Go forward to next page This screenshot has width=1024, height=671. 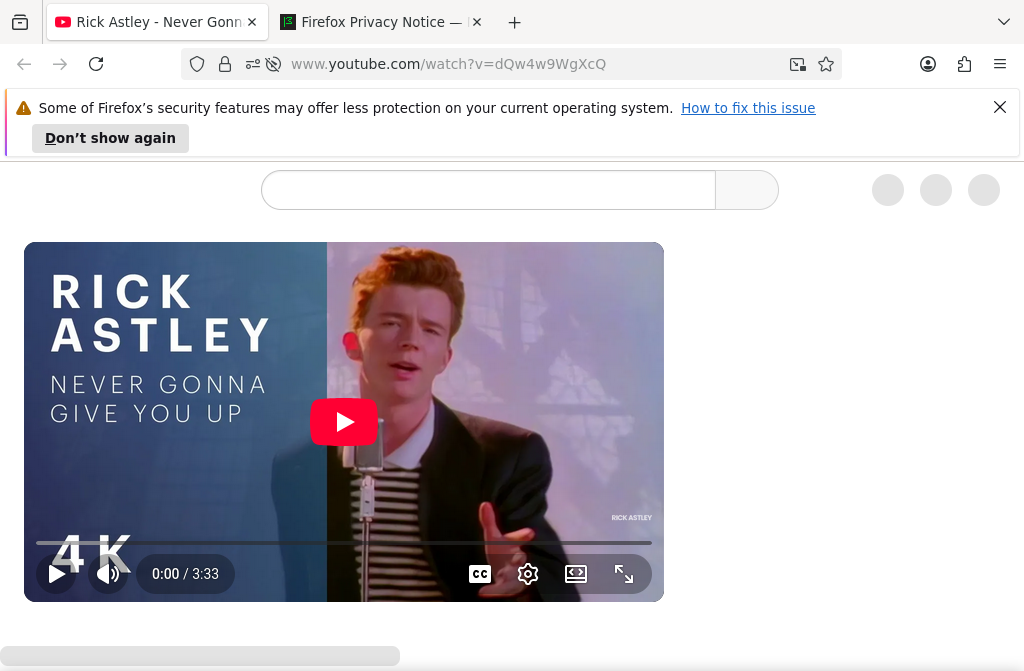(60, 64)
